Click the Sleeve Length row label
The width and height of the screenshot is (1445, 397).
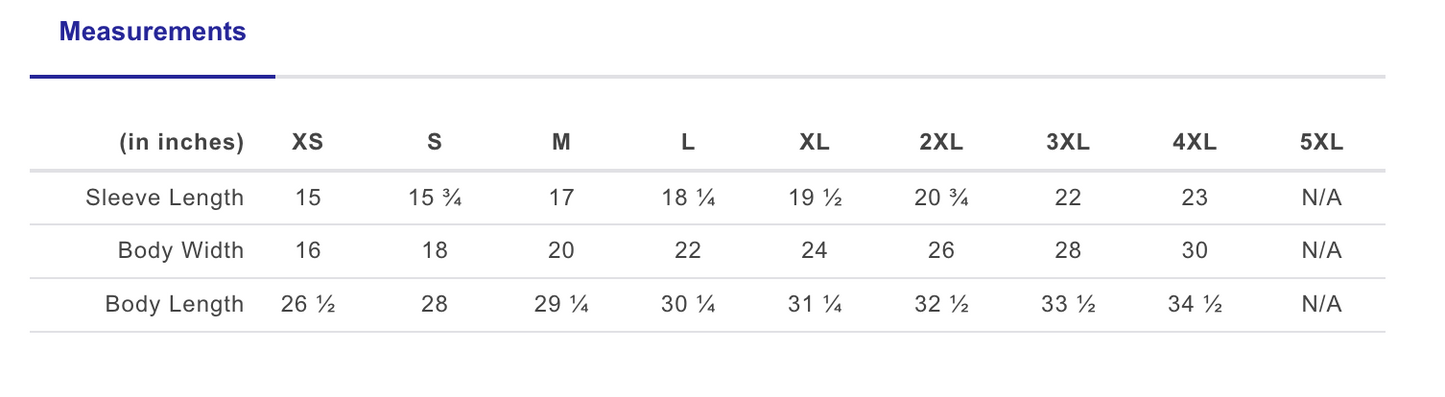(165, 198)
